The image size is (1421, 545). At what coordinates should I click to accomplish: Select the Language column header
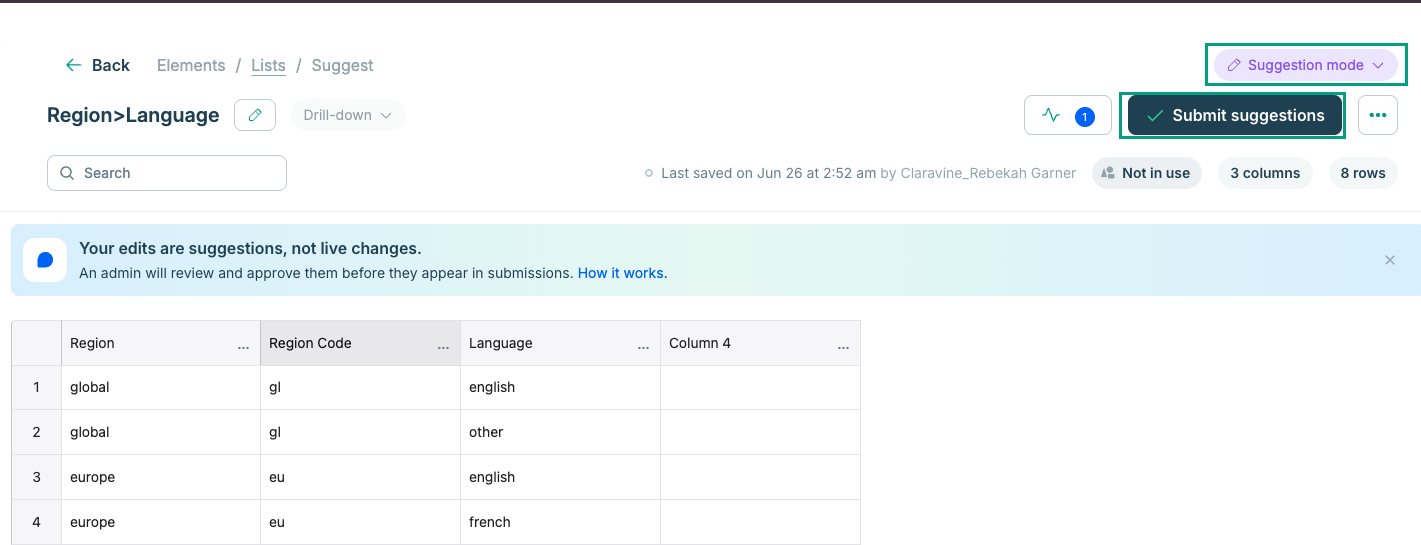tap(561, 343)
